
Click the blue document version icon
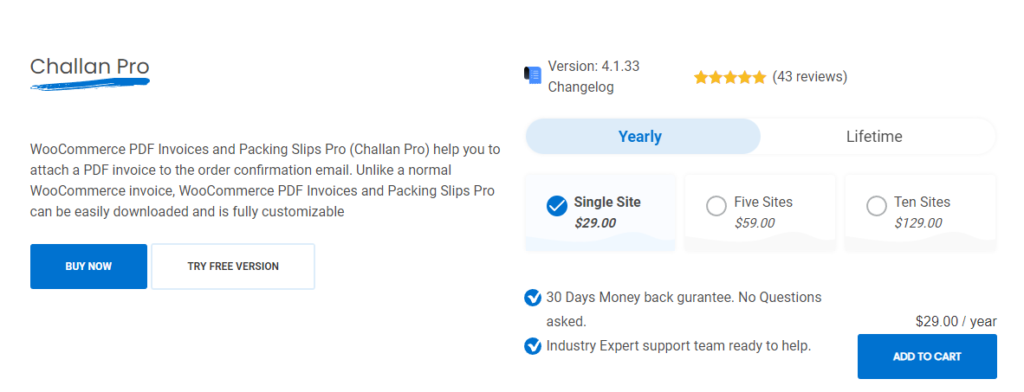click(532, 76)
